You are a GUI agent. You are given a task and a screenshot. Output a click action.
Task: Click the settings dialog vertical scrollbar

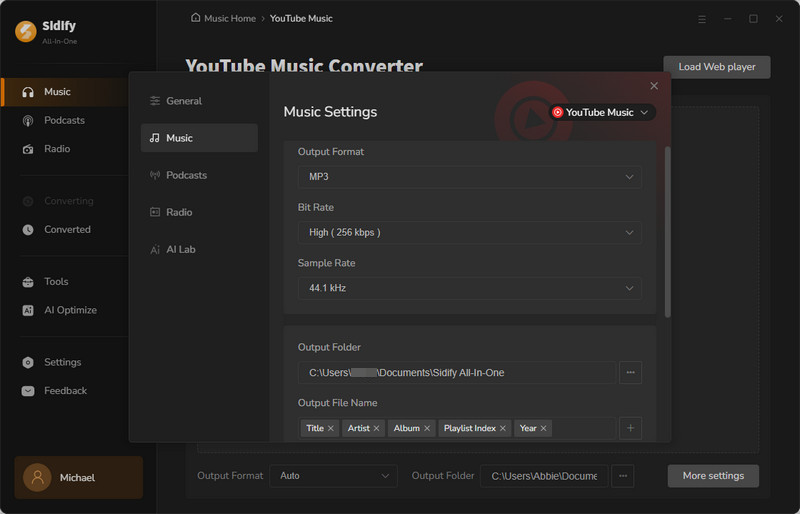tap(667, 232)
